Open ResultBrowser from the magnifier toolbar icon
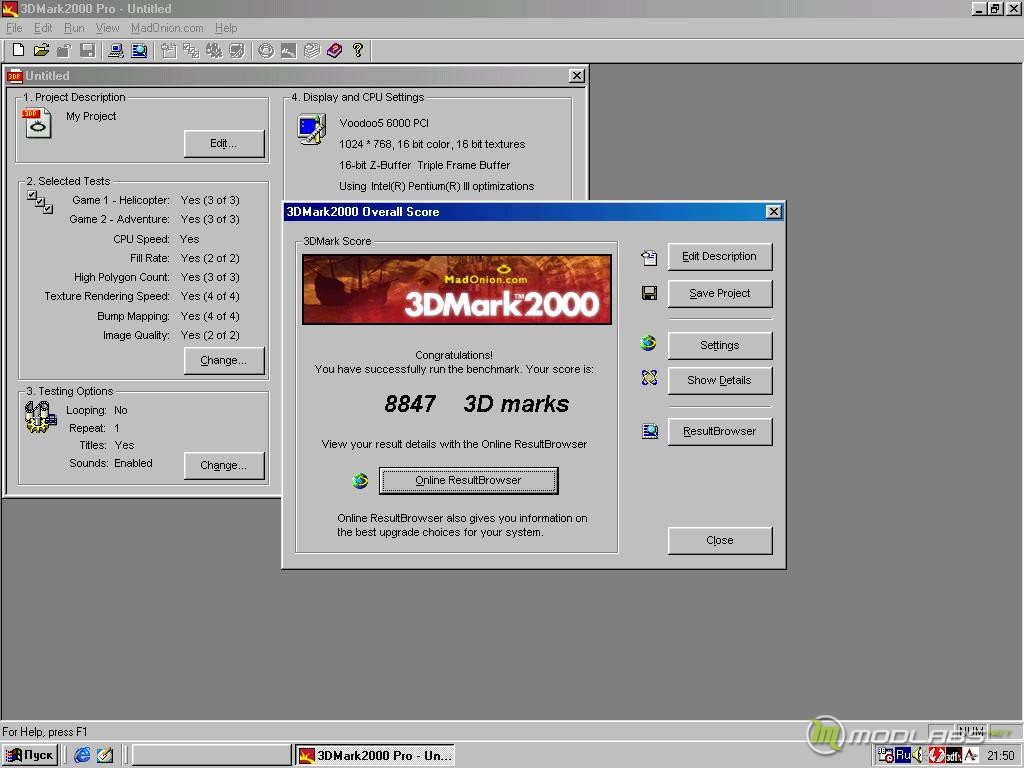This screenshot has height=768, width=1024. [x=139, y=50]
